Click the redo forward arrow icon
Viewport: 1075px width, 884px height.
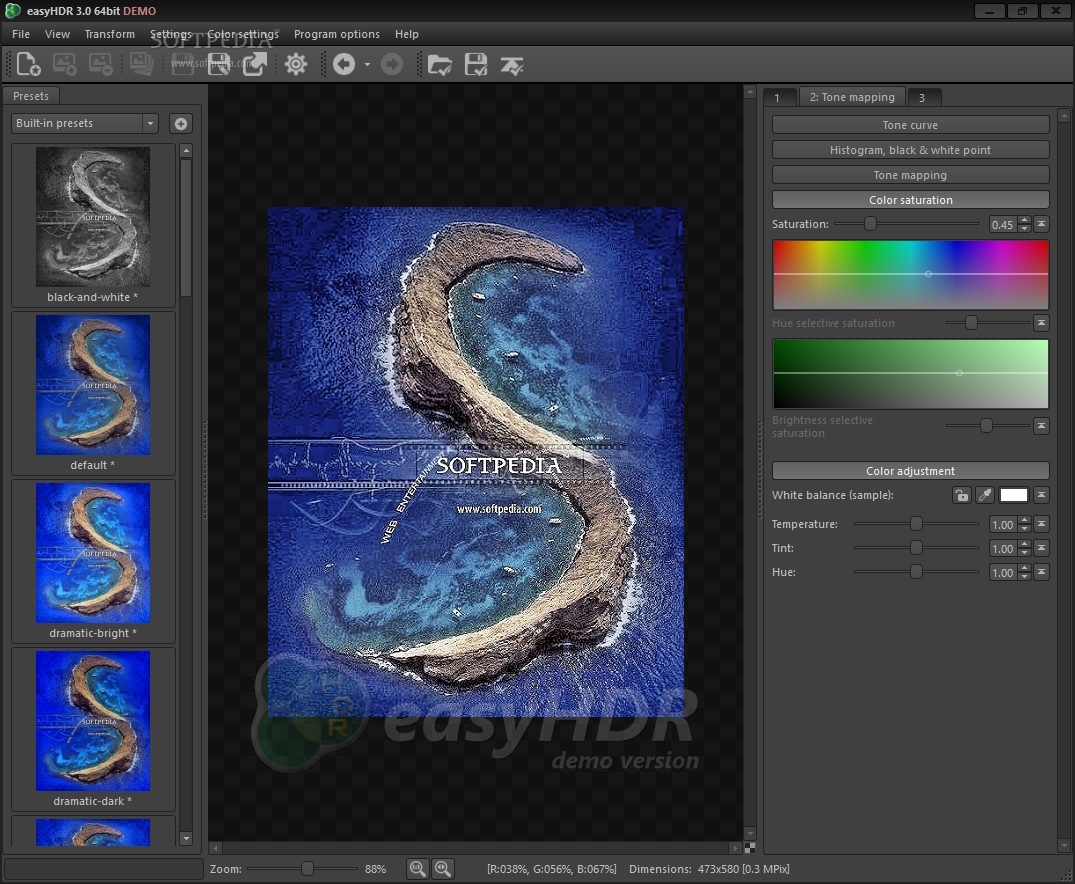coord(392,64)
